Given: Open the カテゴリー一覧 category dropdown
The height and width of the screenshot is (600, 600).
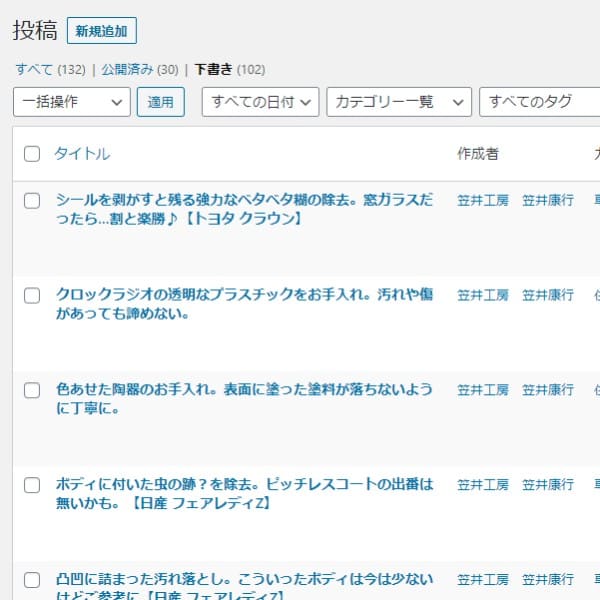Looking at the screenshot, I should 399,102.
